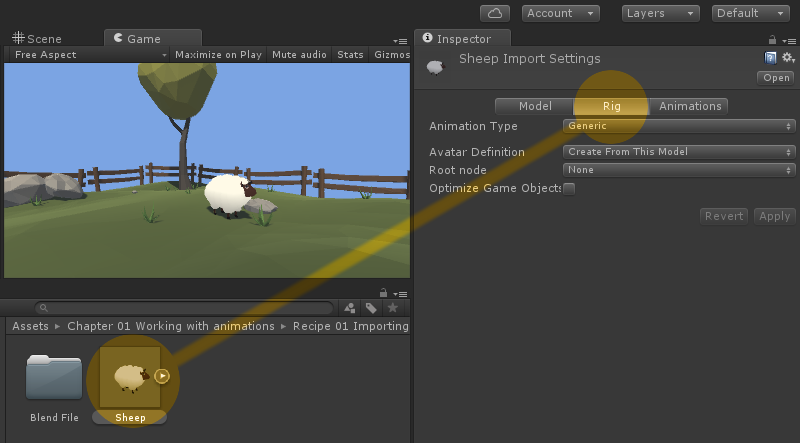This screenshot has height=443, width=800.
Task: Open the Free Aspect dropdown
Action: (x=90, y=55)
